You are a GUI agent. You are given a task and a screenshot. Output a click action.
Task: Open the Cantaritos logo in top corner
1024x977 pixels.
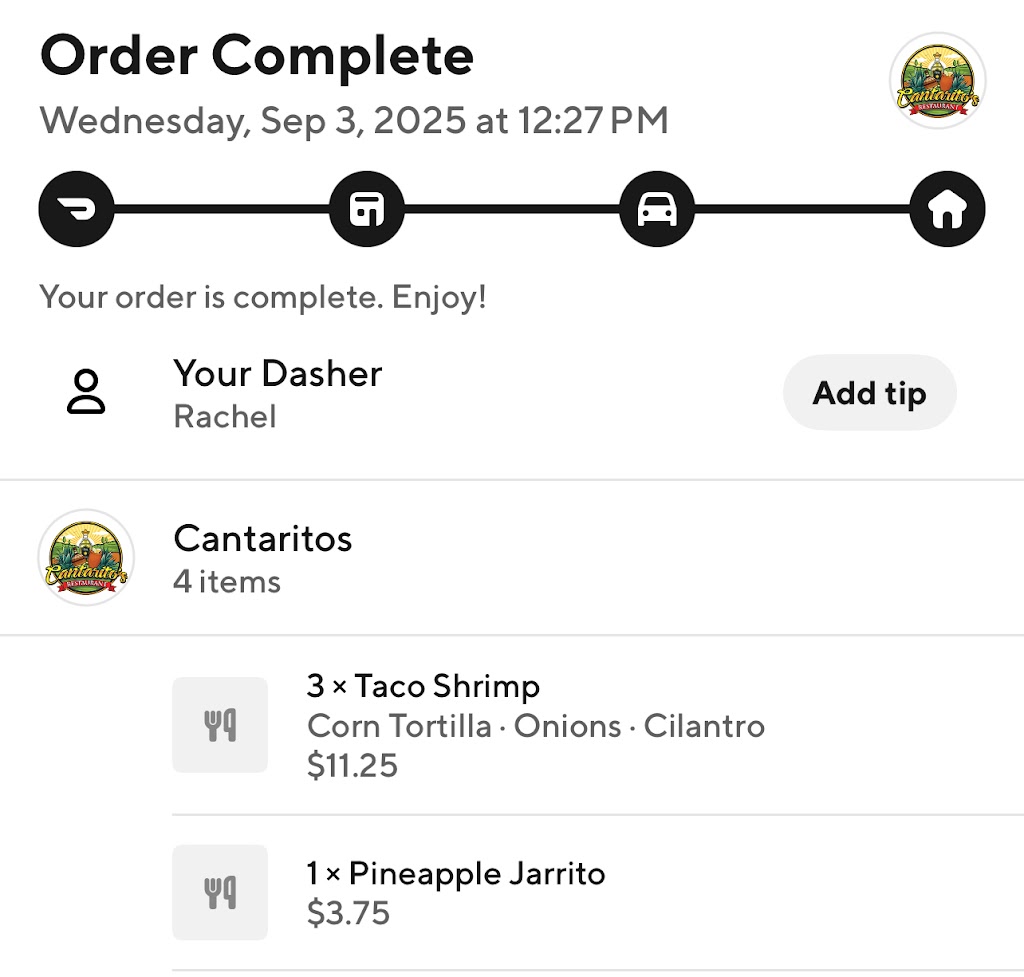[937, 81]
